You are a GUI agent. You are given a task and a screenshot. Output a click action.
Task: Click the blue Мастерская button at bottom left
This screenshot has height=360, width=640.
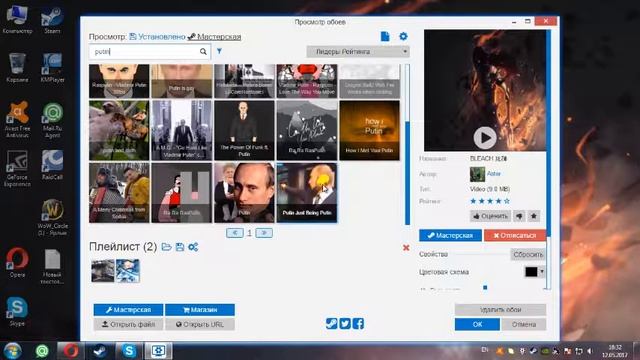[128, 310]
